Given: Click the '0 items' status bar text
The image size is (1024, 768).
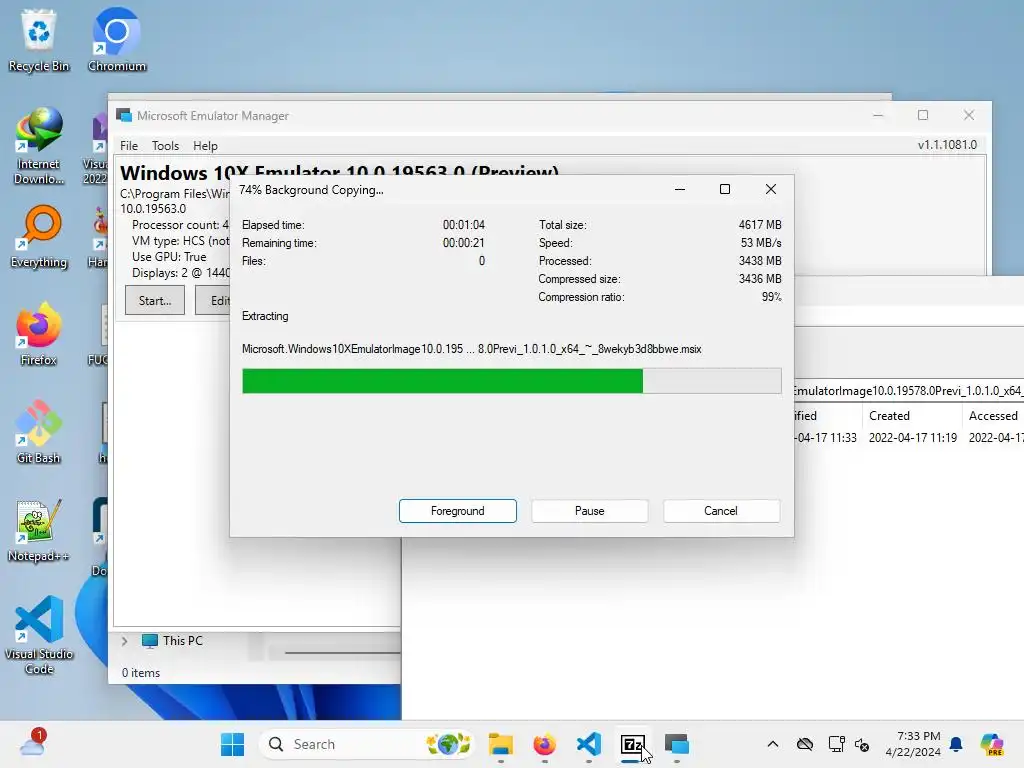Looking at the screenshot, I should coord(140,673).
